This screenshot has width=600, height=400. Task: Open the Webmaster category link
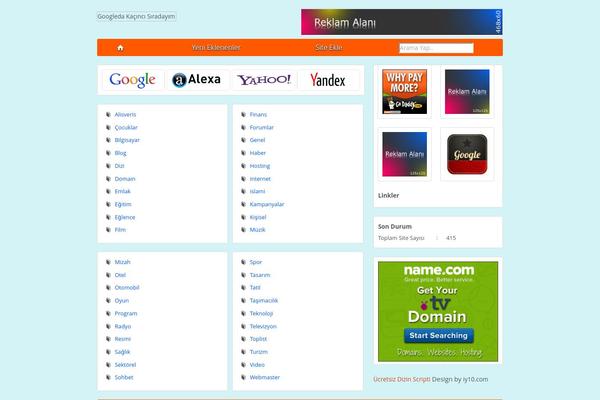click(x=264, y=377)
